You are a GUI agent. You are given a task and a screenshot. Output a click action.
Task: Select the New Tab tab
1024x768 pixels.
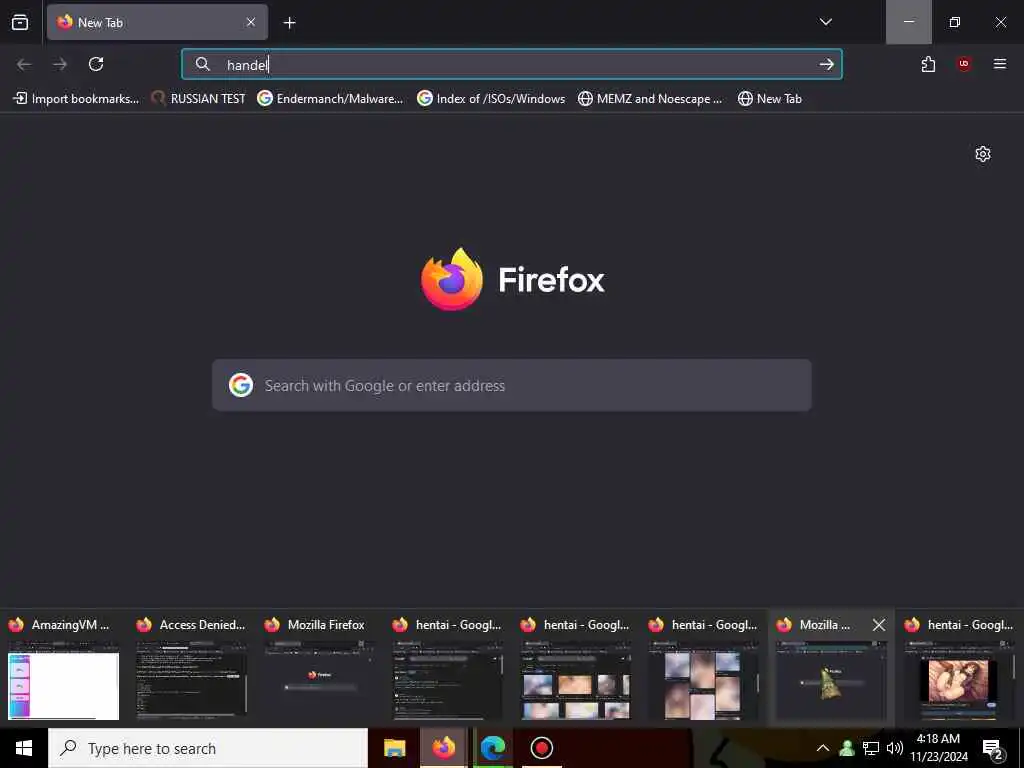pyautogui.click(x=157, y=22)
